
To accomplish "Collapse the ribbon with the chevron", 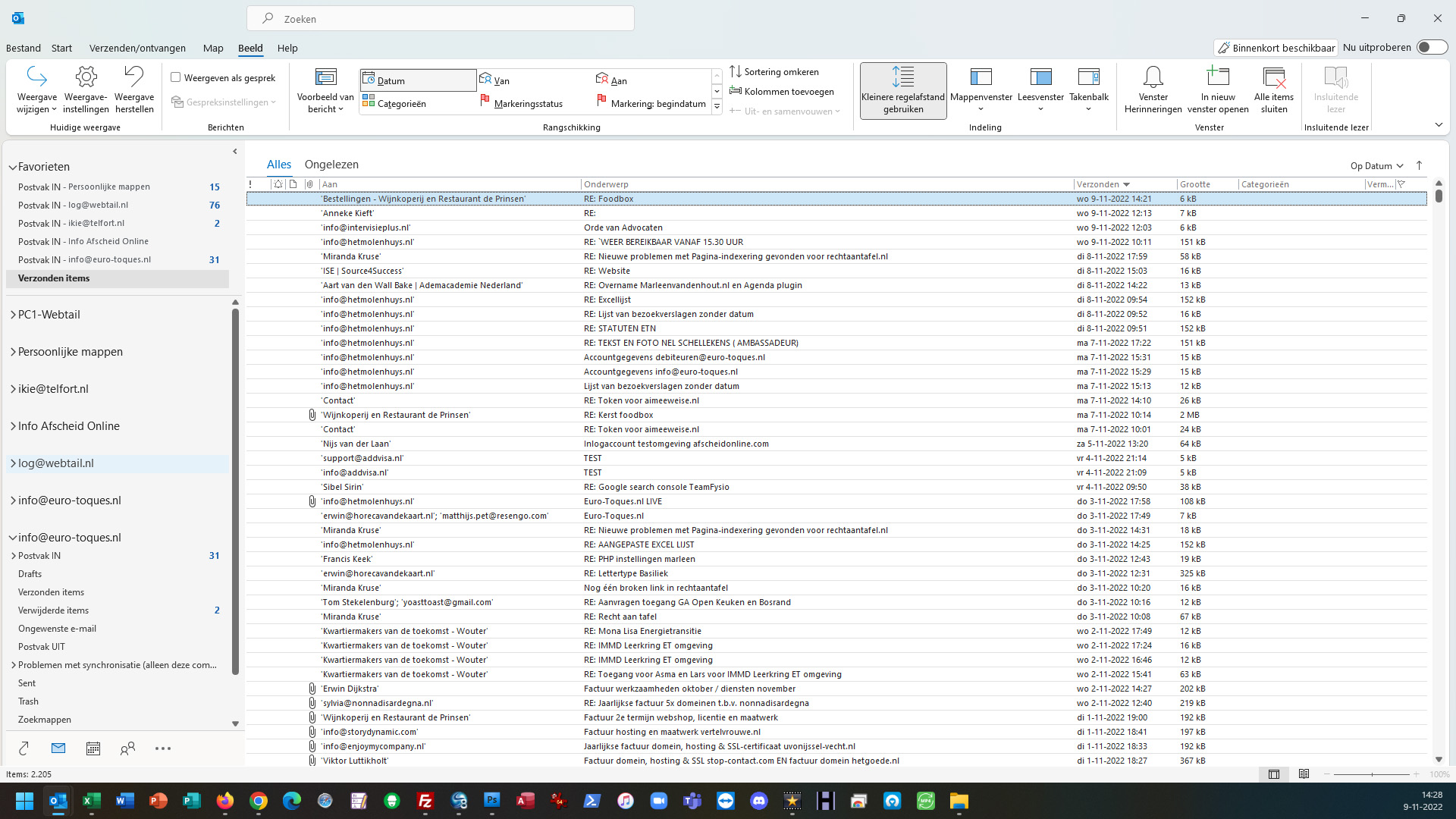I will click(1439, 124).
